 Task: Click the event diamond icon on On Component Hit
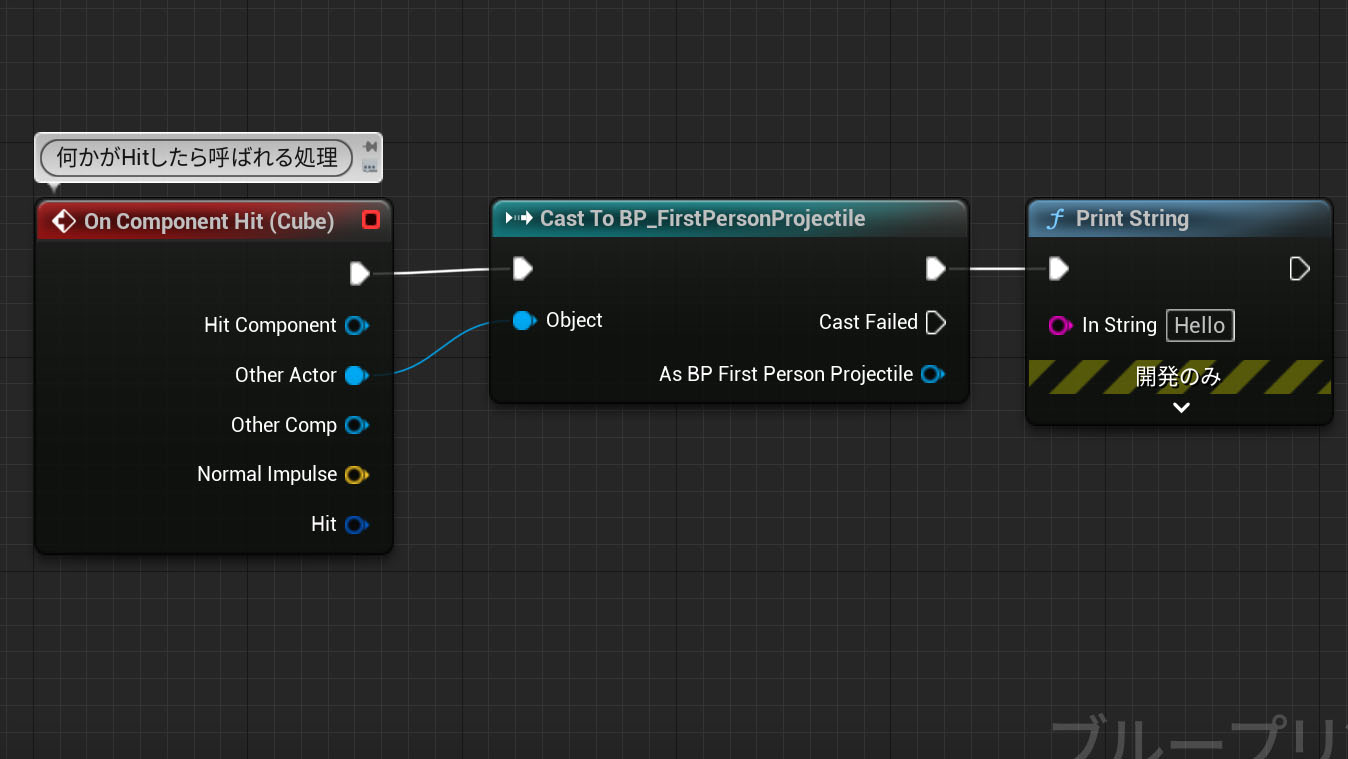pos(63,221)
